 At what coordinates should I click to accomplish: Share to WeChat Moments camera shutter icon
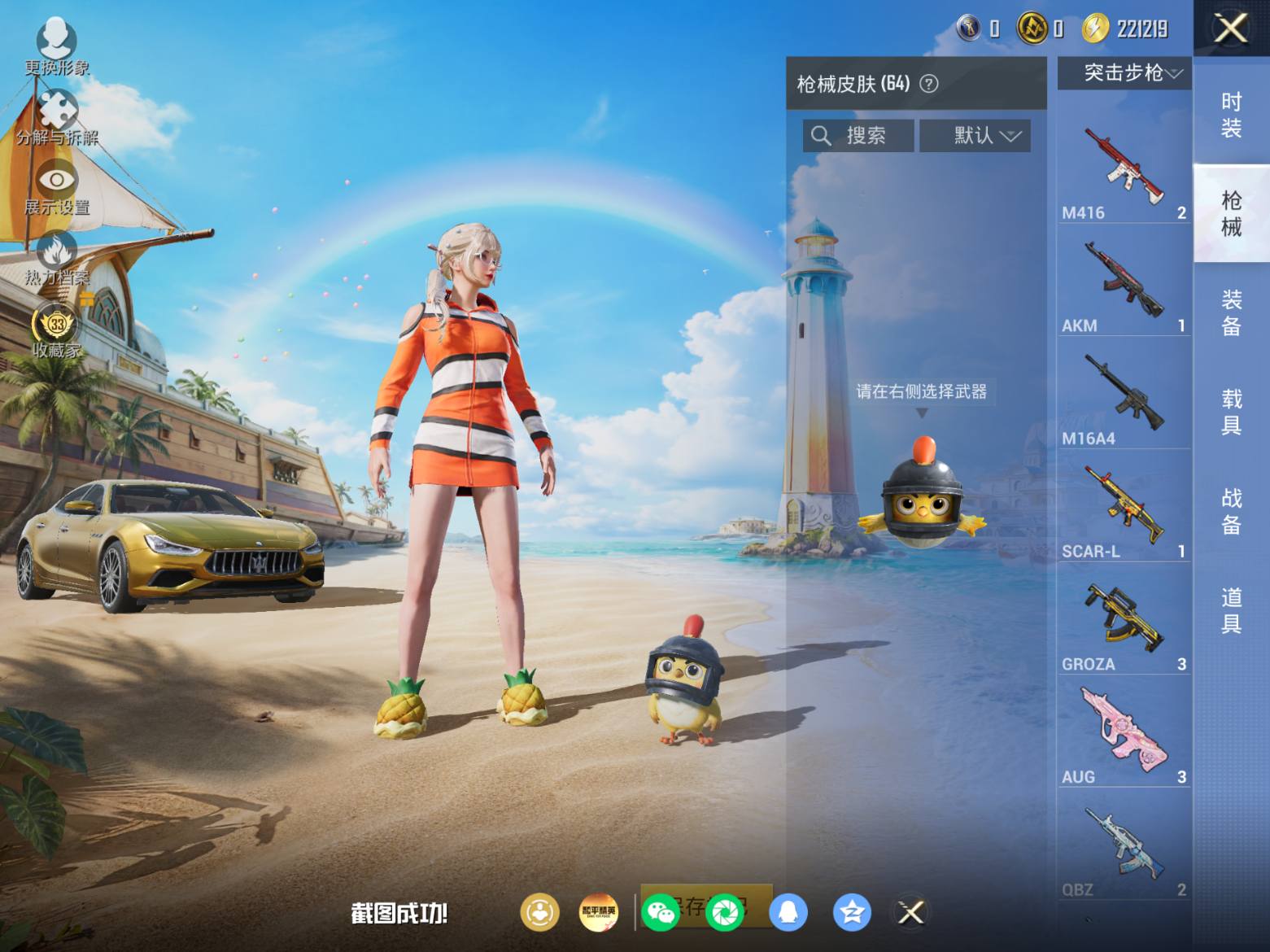[x=724, y=912]
